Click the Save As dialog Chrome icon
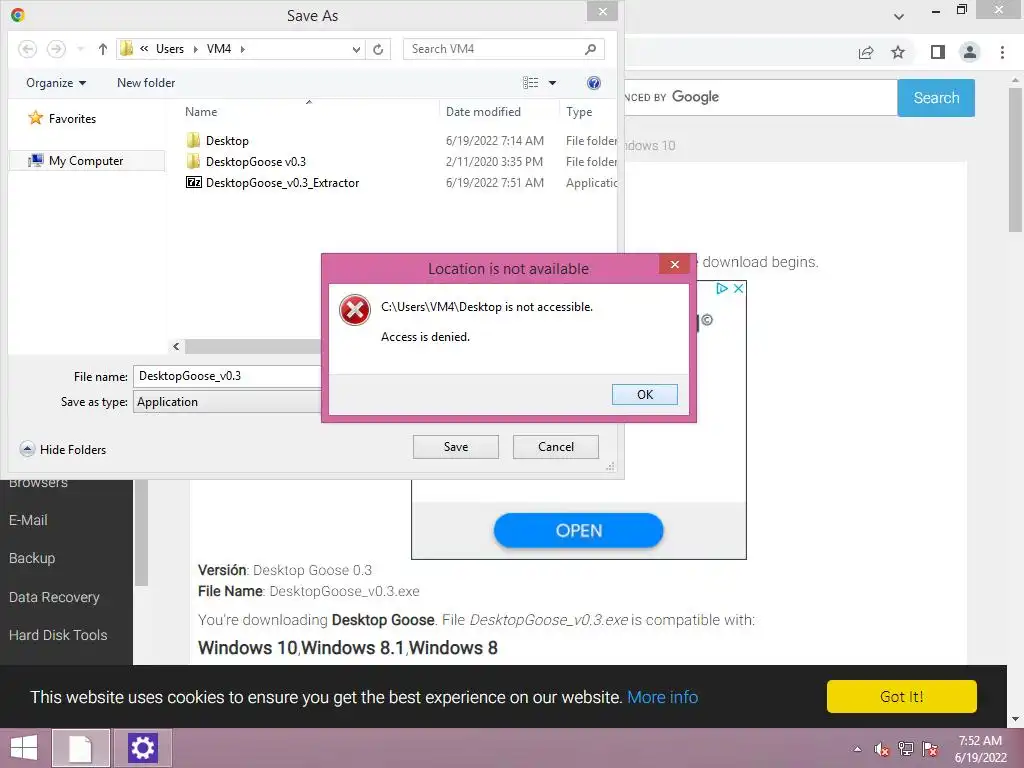1024x768 pixels. (x=18, y=14)
